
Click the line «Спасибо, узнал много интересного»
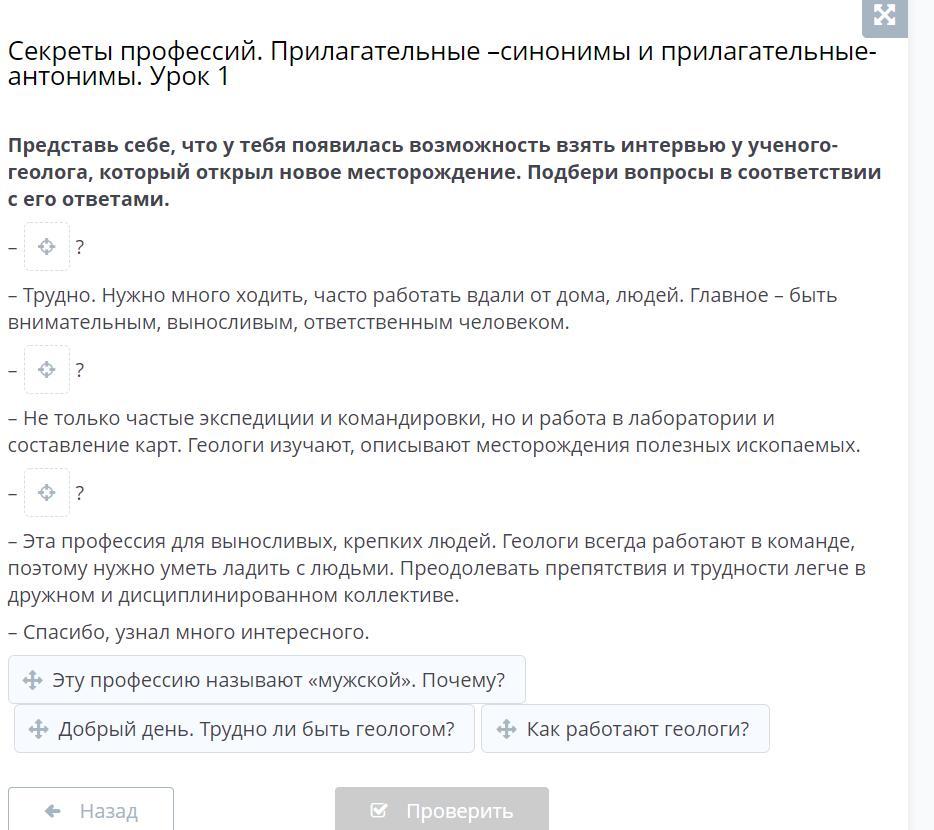point(189,632)
